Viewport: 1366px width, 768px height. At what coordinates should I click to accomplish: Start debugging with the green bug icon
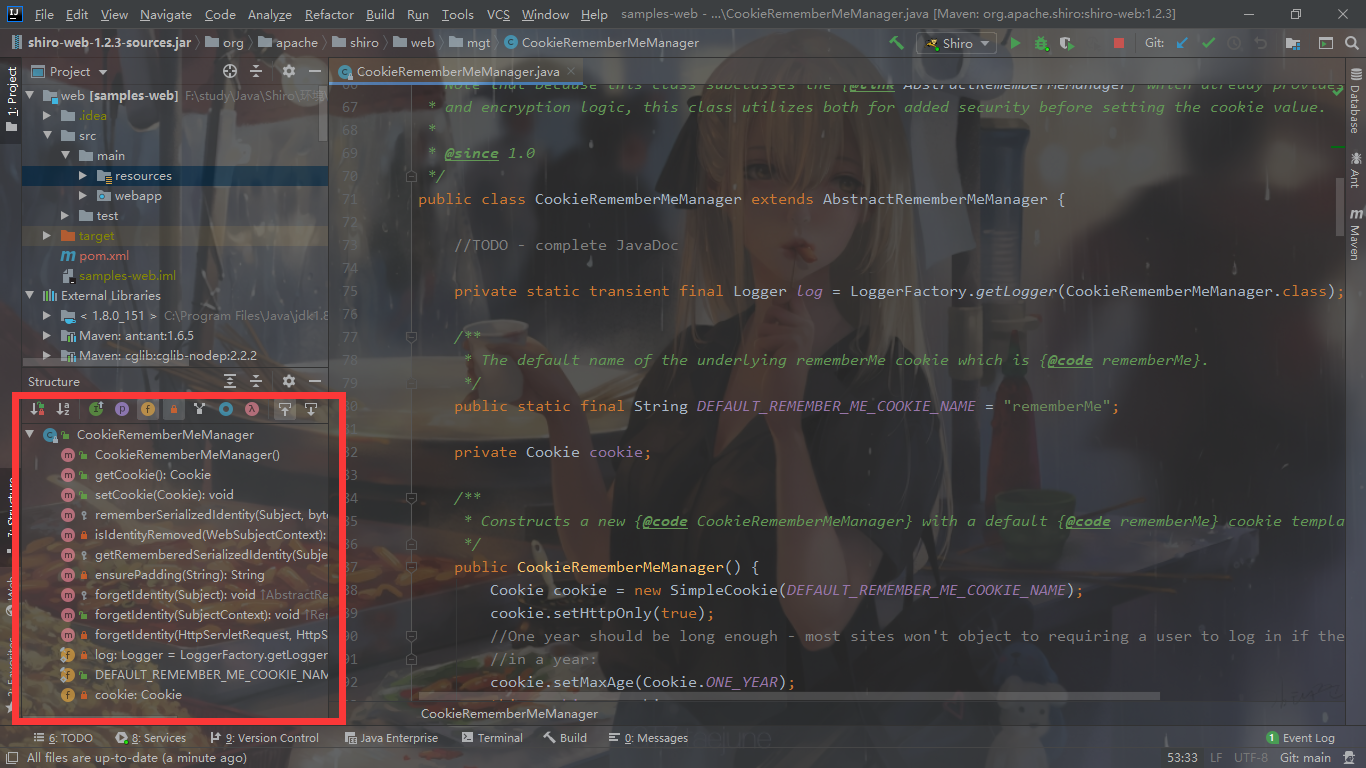click(1042, 43)
